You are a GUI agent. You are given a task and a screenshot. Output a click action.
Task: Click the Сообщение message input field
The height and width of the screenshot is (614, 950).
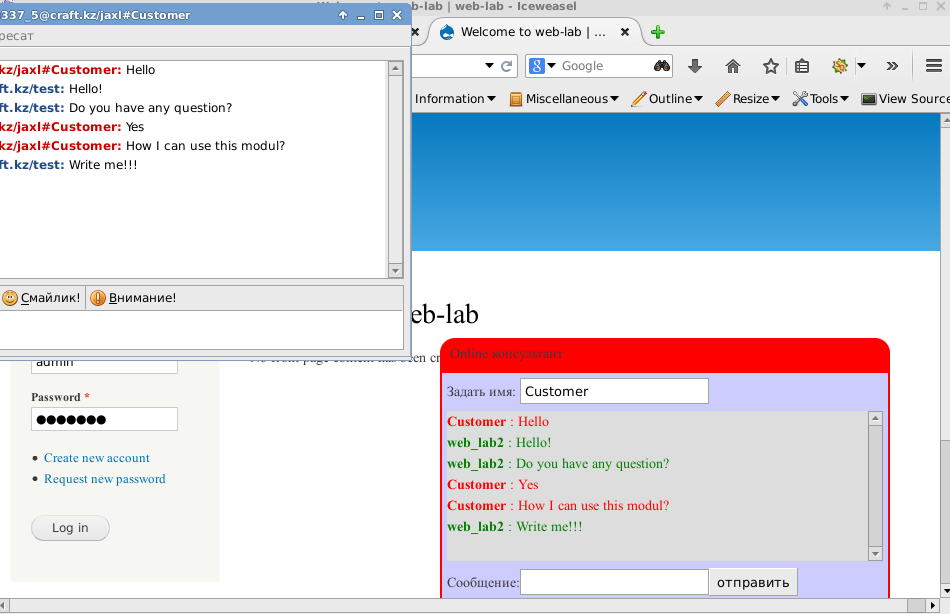(614, 582)
